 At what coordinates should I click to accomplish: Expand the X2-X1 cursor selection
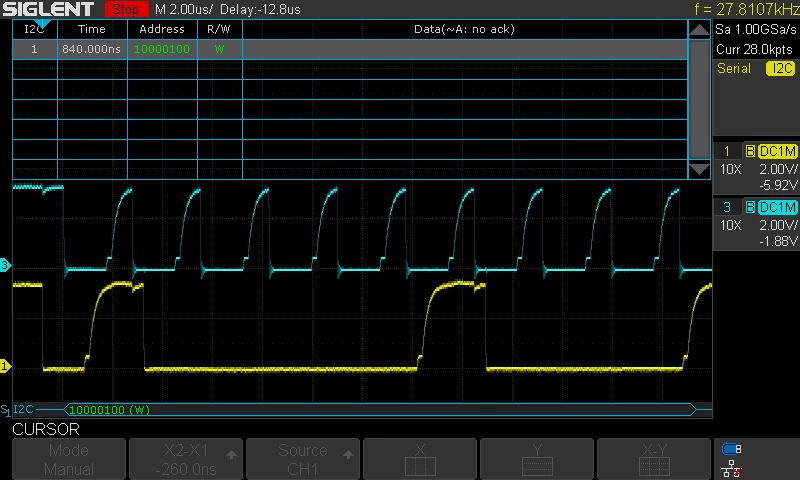pyautogui.click(x=186, y=459)
